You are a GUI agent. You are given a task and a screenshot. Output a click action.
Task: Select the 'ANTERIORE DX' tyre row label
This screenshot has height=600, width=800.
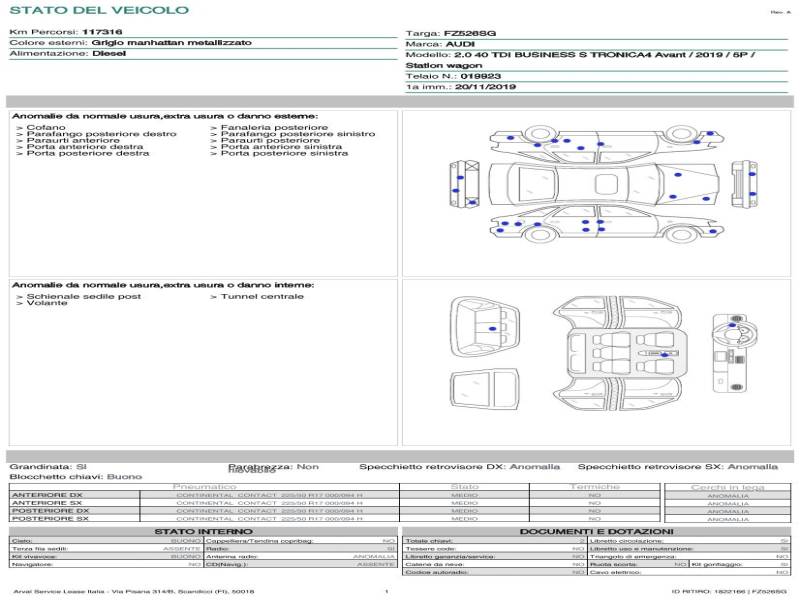click(x=47, y=495)
